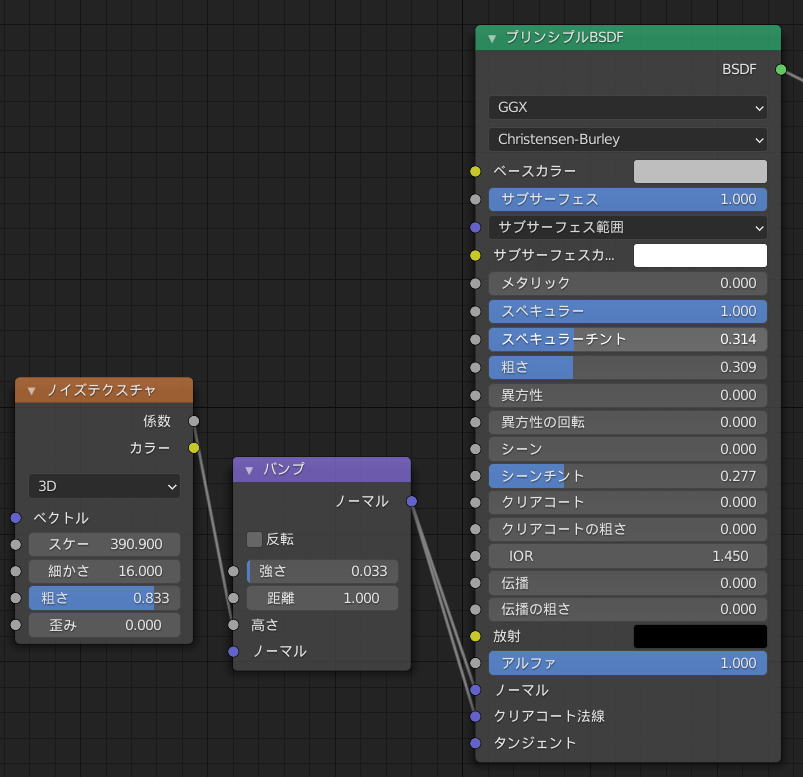The height and width of the screenshot is (777, 803).
Task: Click the クリアコート 0.000 field
Action: click(628, 502)
